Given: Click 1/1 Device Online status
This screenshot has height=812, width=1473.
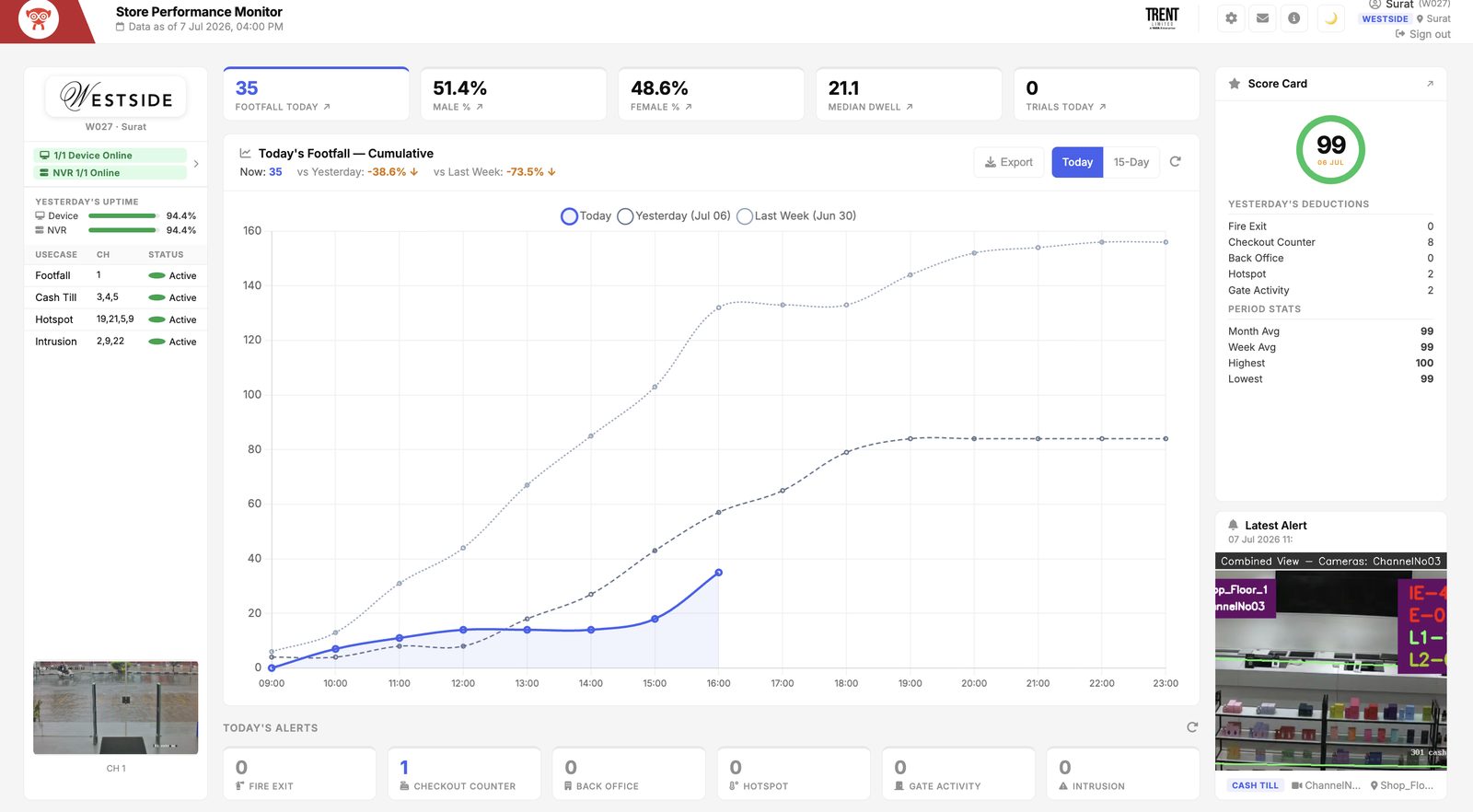Looking at the screenshot, I should (x=110, y=156).
